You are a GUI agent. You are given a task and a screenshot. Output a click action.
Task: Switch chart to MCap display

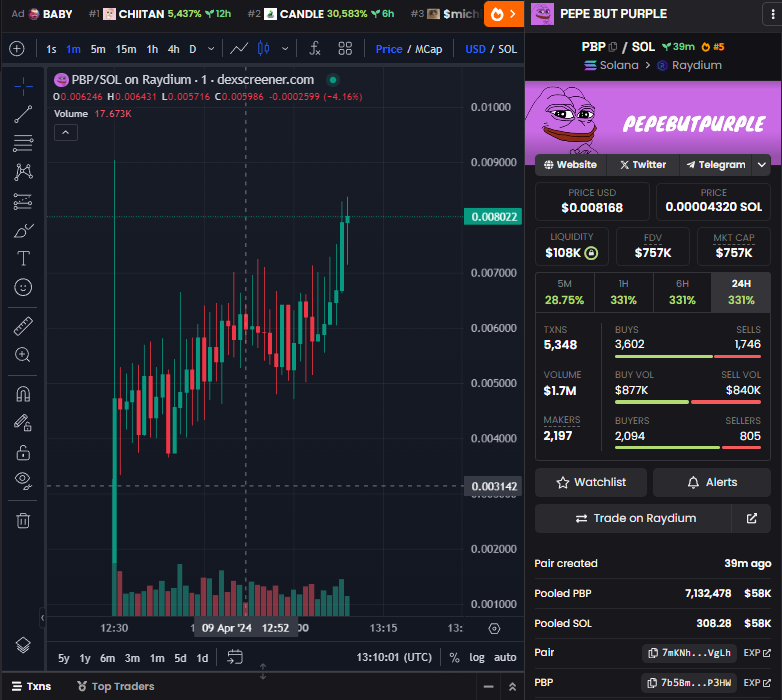[x=428, y=49]
